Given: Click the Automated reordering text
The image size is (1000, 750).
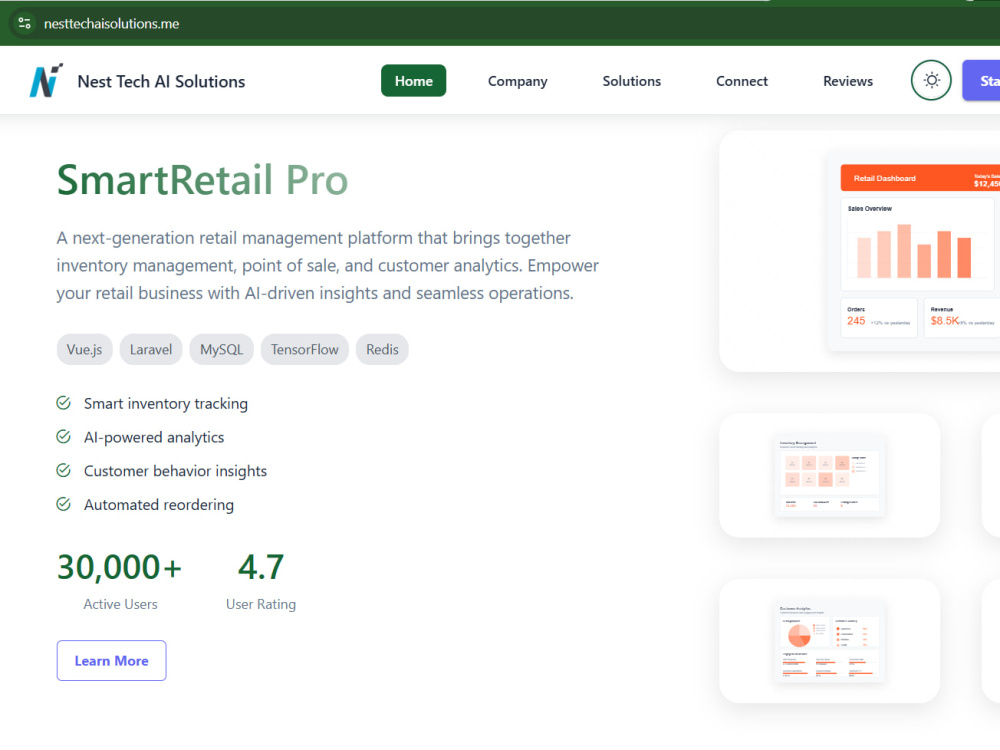Looking at the screenshot, I should [x=159, y=505].
